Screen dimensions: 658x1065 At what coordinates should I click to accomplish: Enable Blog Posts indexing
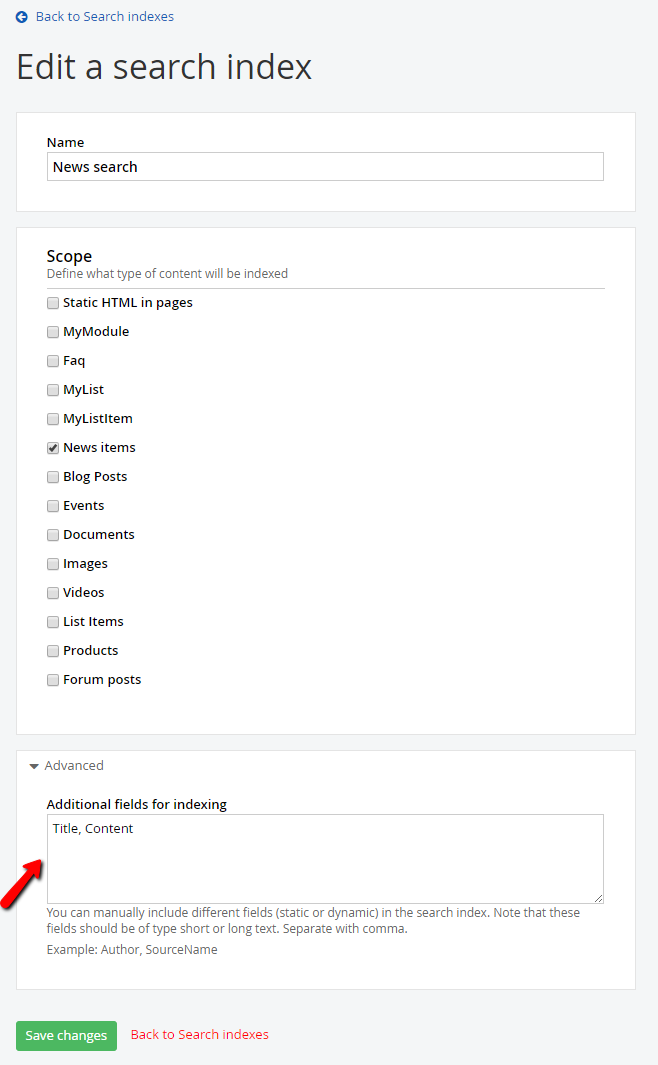click(52, 476)
